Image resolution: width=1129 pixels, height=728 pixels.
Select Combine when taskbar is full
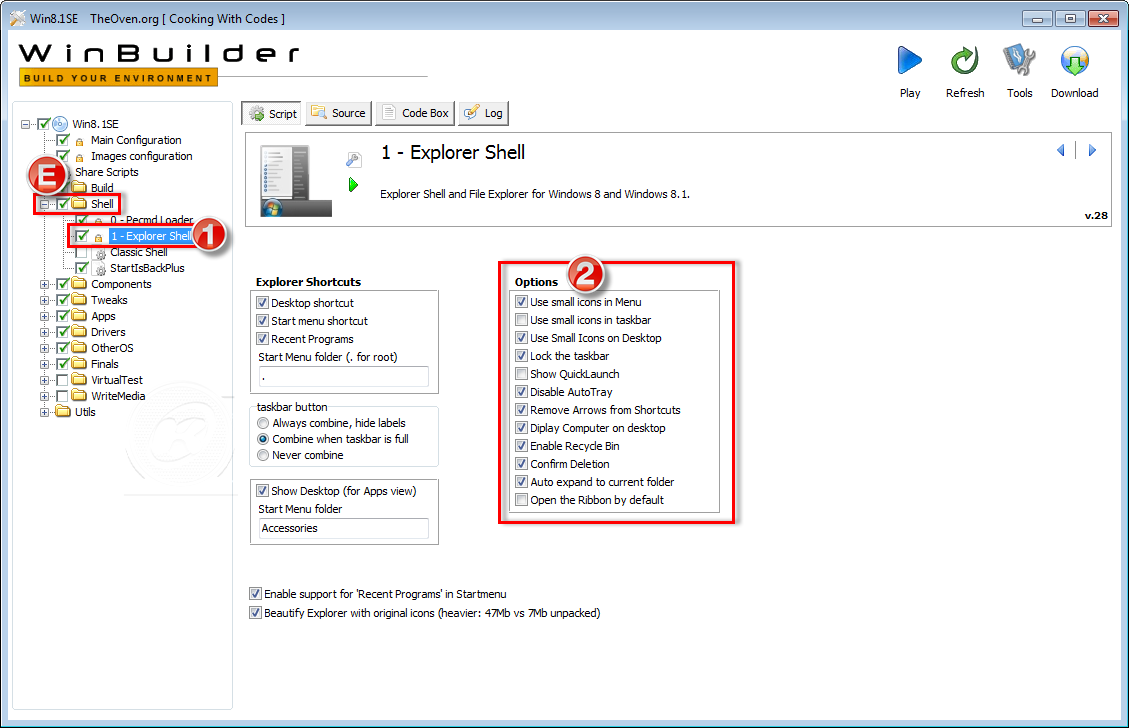point(264,439)
